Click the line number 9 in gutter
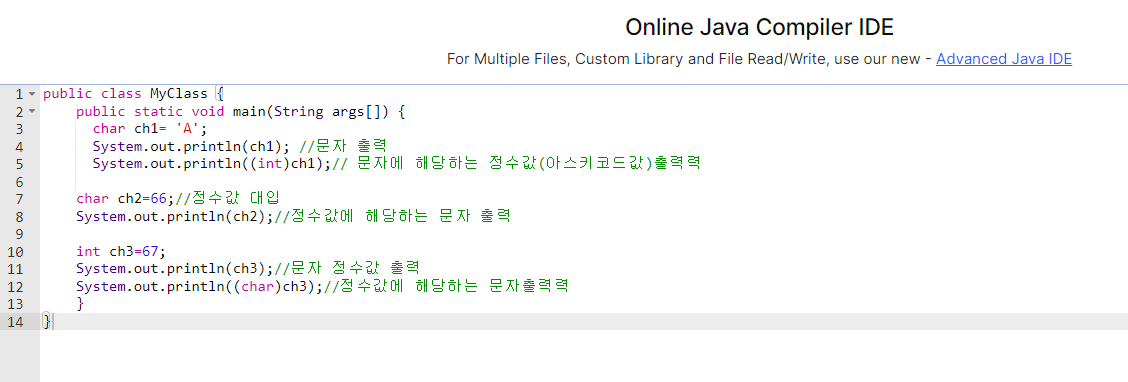The image size is (1128, 382). pyautogui.click(x=19, y=234)
